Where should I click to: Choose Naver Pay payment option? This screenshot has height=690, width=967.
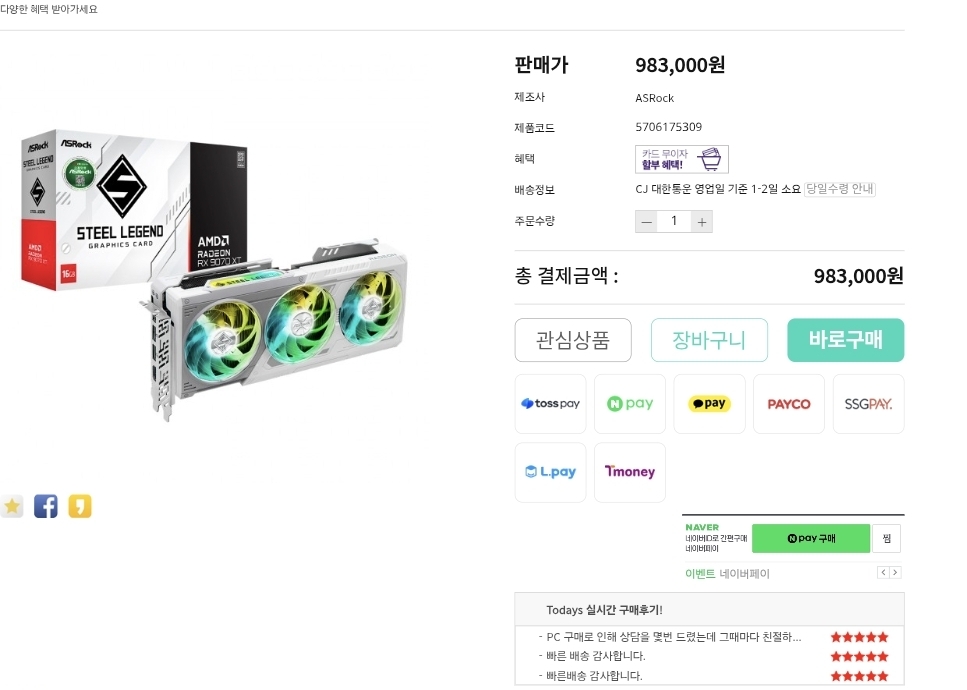(630, 404)
